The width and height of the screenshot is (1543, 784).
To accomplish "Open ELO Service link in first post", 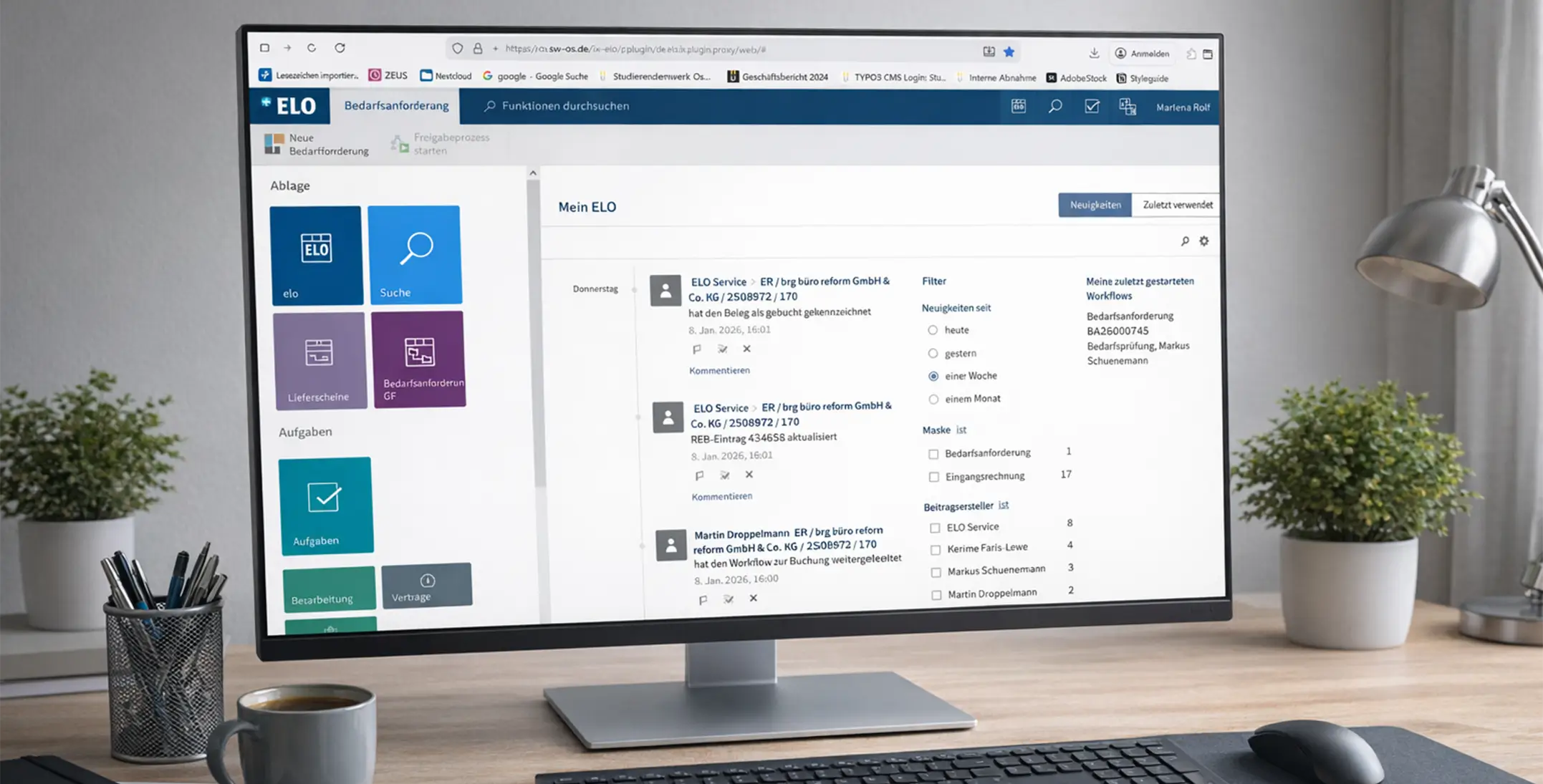I will pos(718,282).
